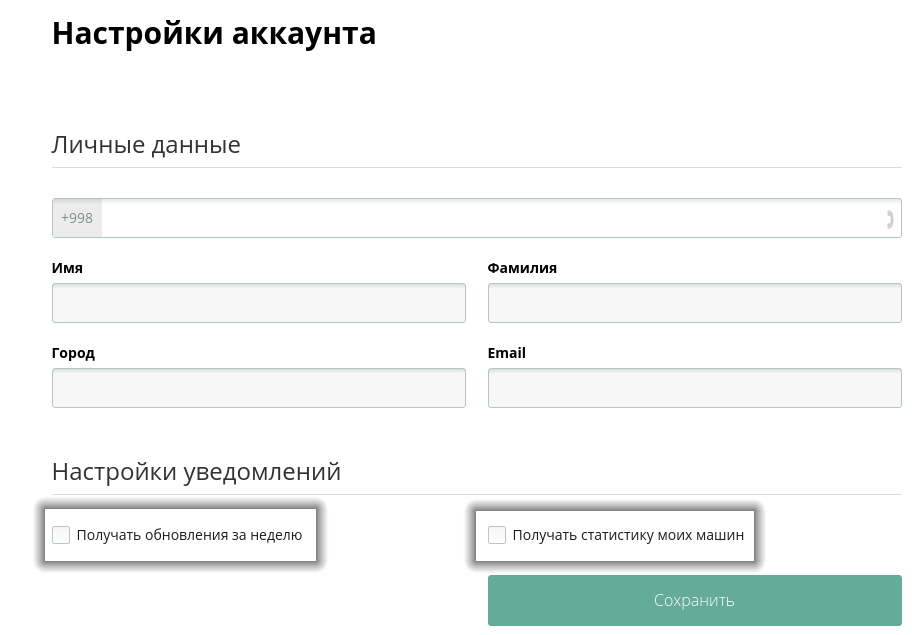This screenshot has width=912, height=635.
Task: Click the +998 country code prefix
Action: coord(77,218)
